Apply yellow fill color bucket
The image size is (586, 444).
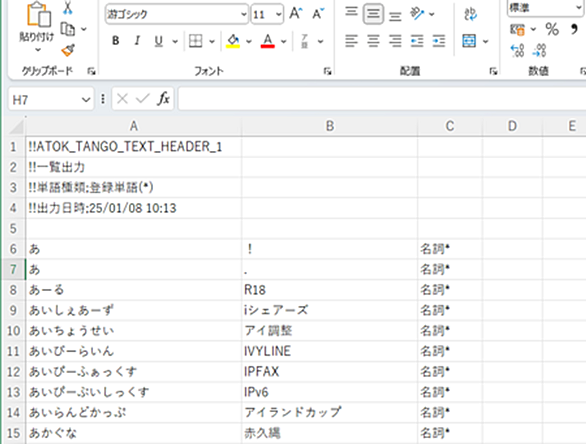click(233, 41)
